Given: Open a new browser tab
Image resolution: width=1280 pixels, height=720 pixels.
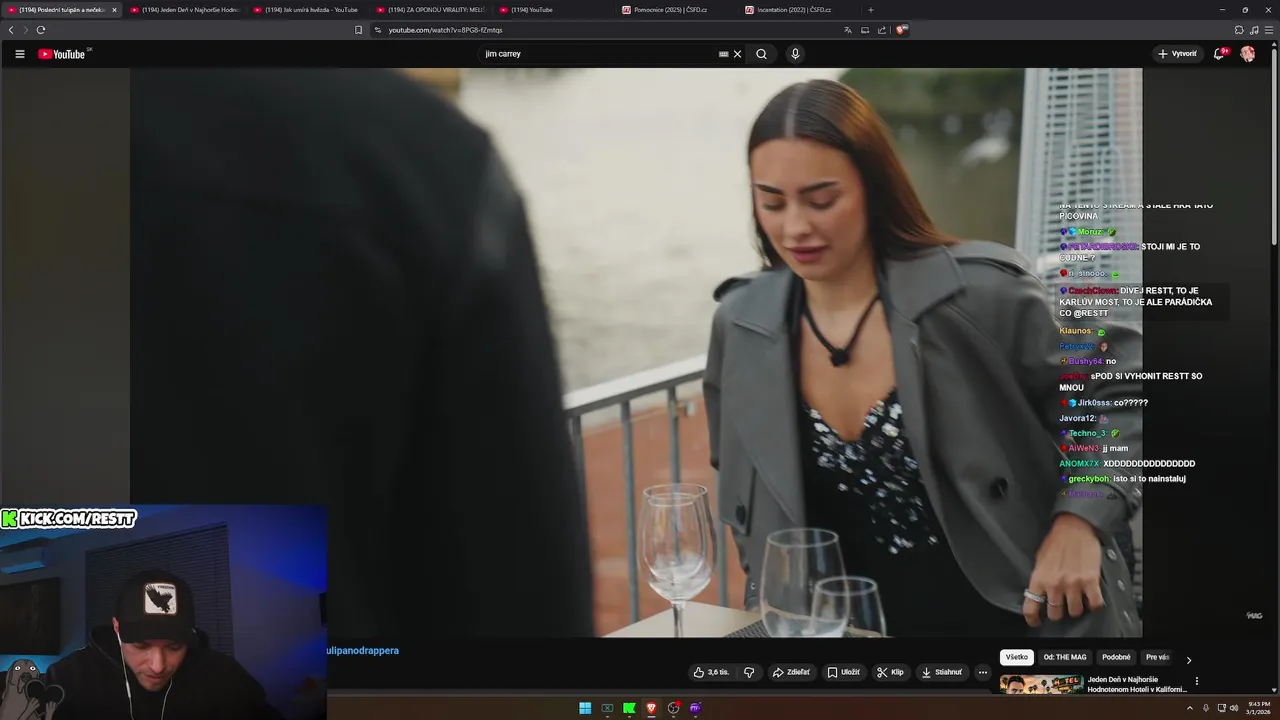Looking at the screenshot, I should pyautogui.click(x=870, y=10).
